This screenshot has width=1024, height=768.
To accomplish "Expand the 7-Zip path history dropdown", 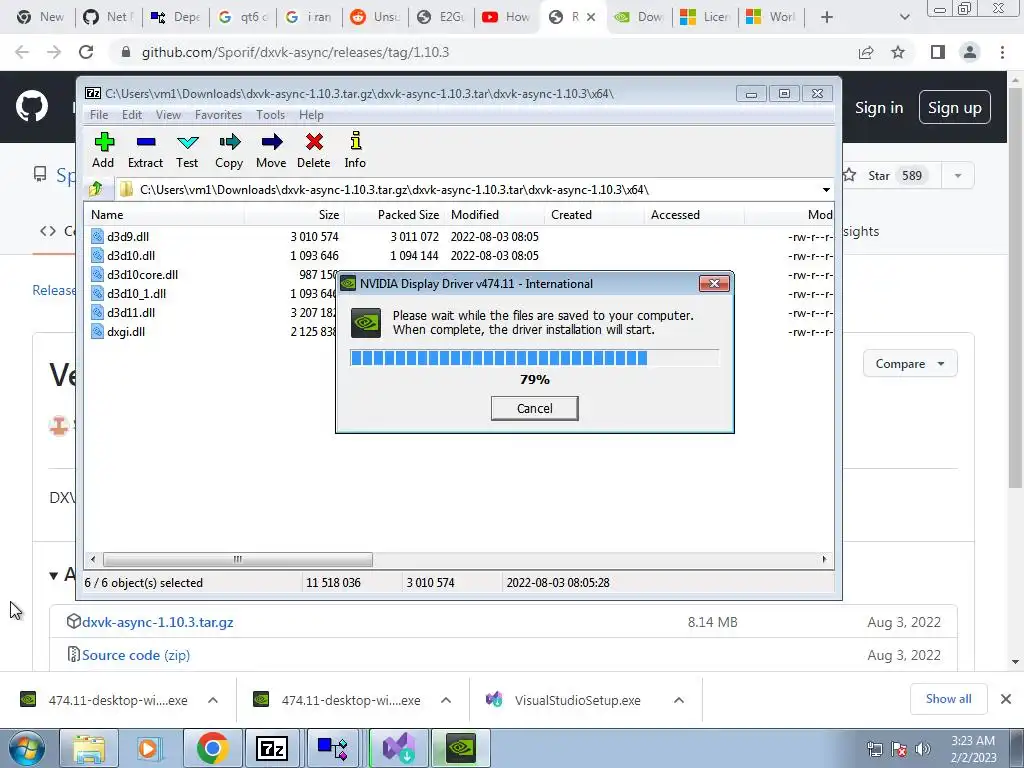I will (x=825, y=190).
